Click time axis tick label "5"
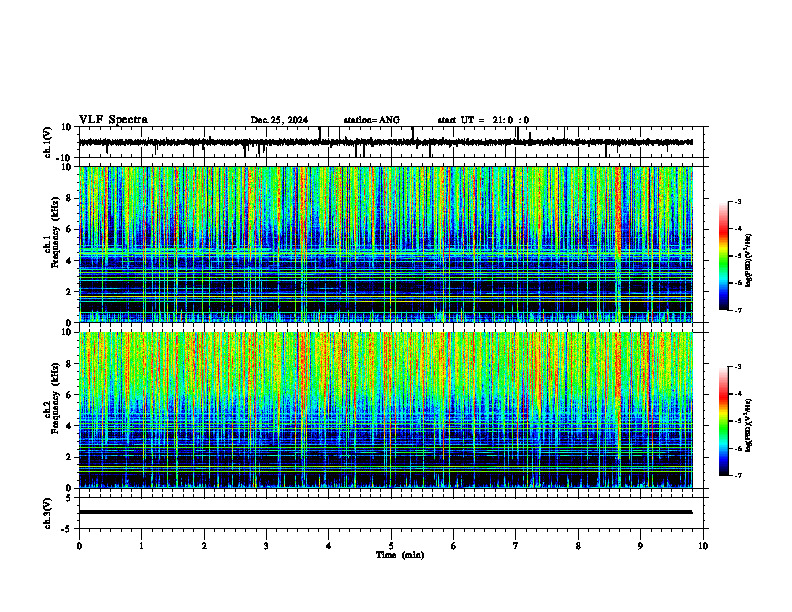792x612 pixels. point(391,546)
